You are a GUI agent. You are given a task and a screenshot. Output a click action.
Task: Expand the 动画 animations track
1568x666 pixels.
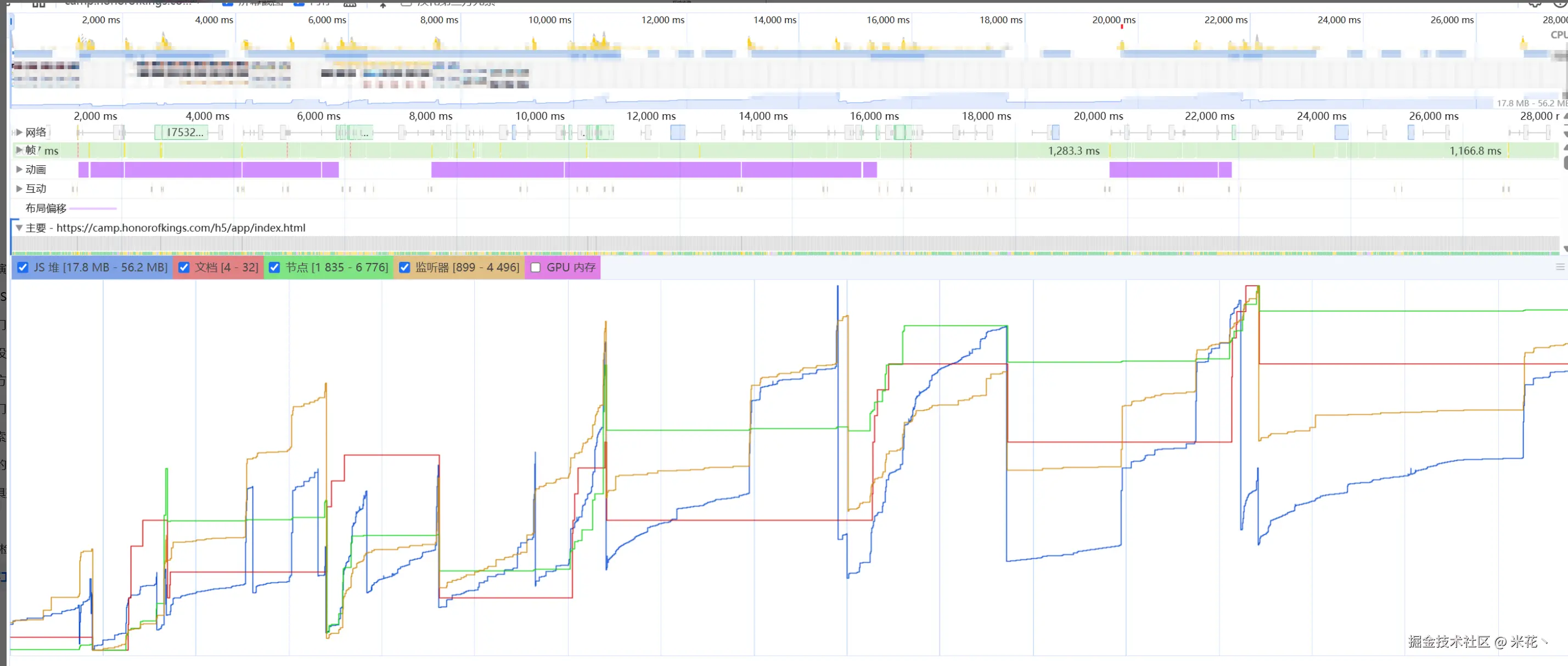point(19,170)
